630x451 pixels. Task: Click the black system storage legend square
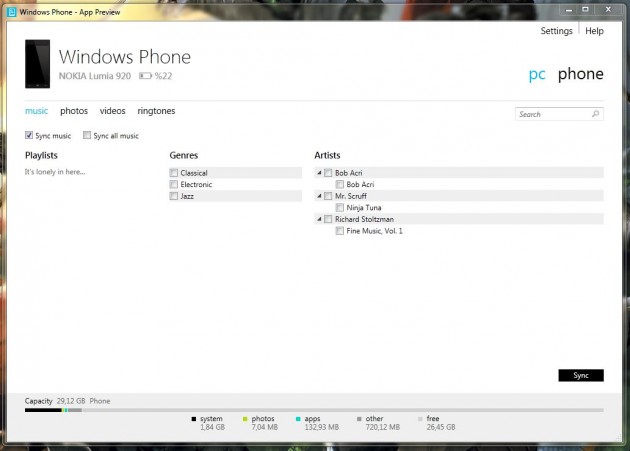pos(193,419)
